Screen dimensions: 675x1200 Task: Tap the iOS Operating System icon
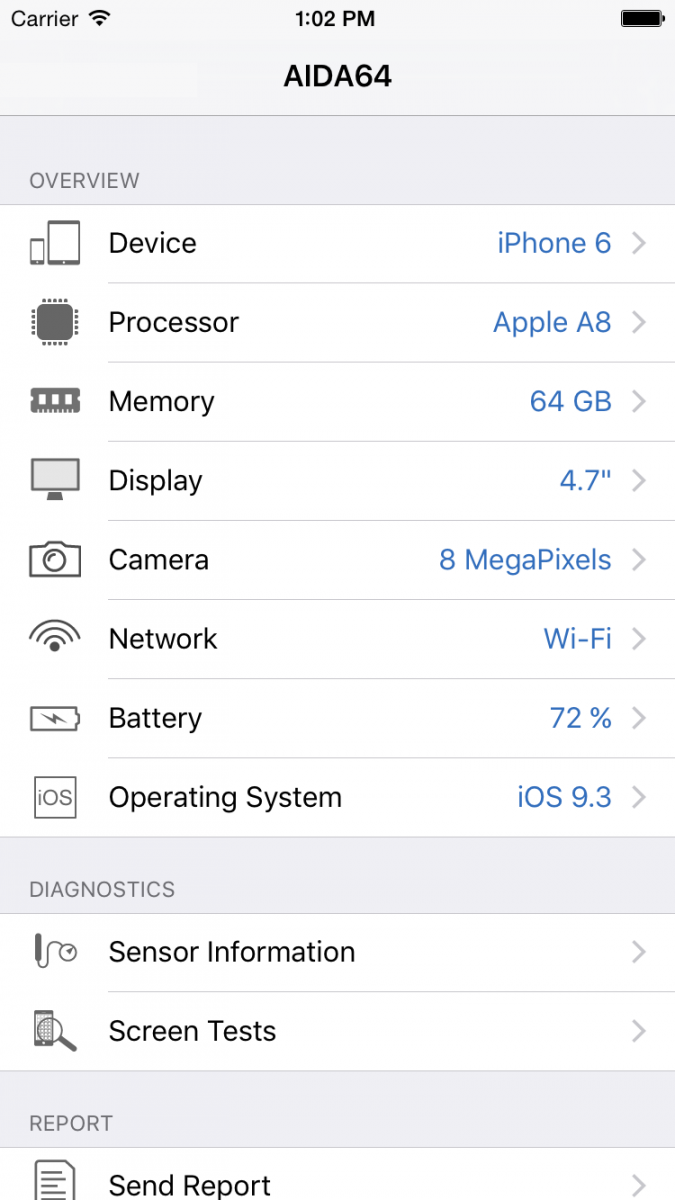[x=54, y=797]
